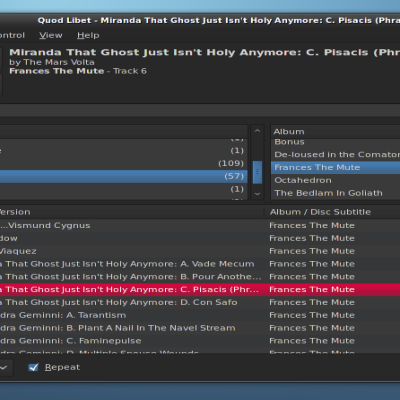Select the song row ending in Viaquez
This screenshot has height=400, width=400.
tap(200, 251)
